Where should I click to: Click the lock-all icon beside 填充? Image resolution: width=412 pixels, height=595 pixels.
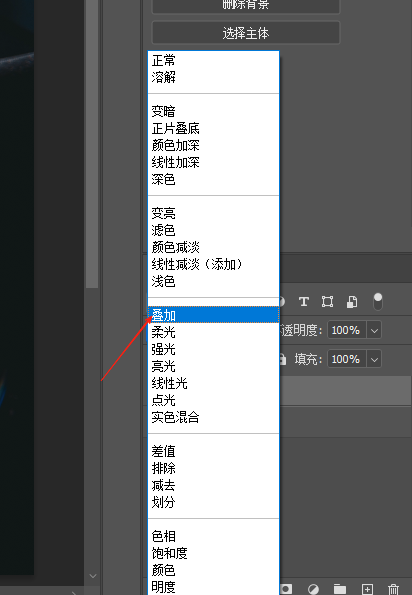pyautogui.click(x=283, y=359)
